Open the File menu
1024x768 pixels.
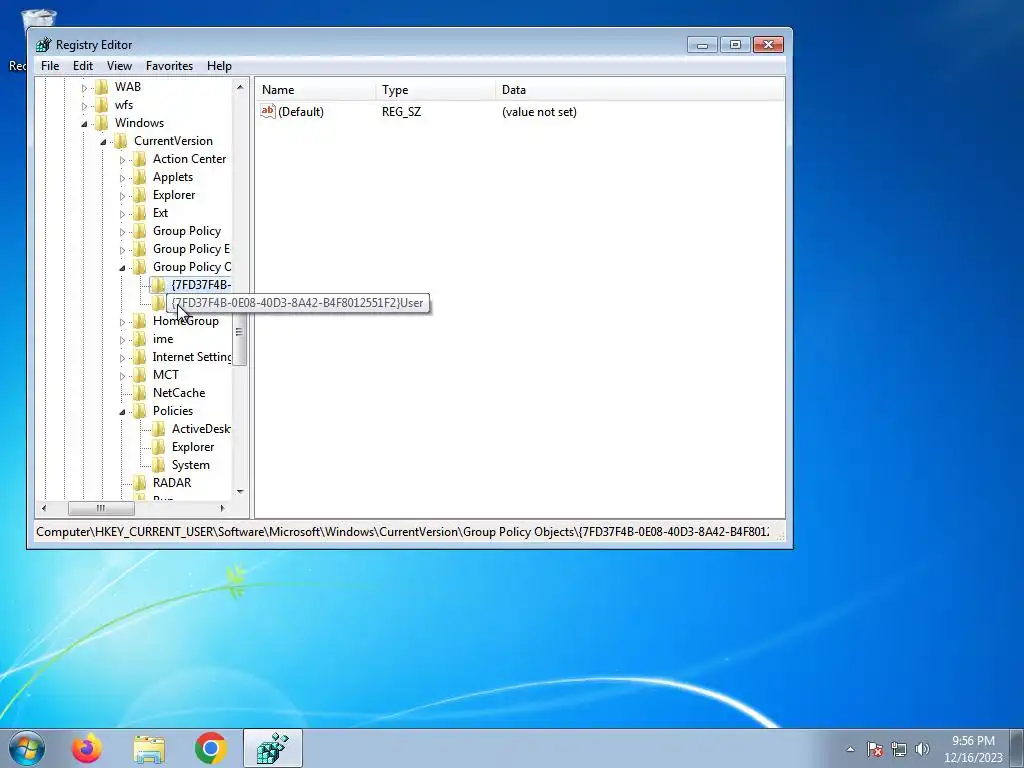click(x=50, y=66)
